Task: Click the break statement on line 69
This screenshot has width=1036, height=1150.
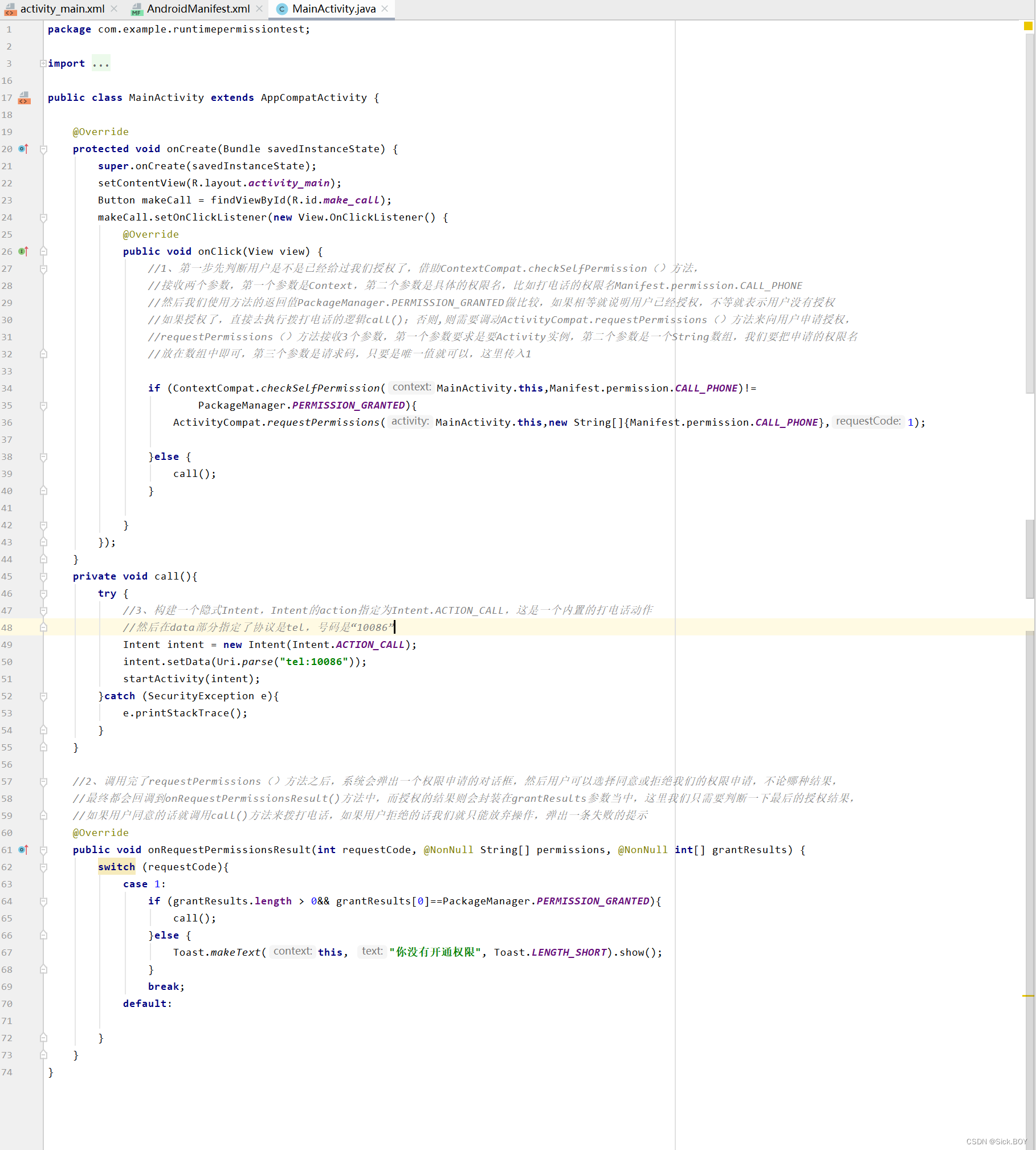Action: pyautogui.click(x=166, y=986)
